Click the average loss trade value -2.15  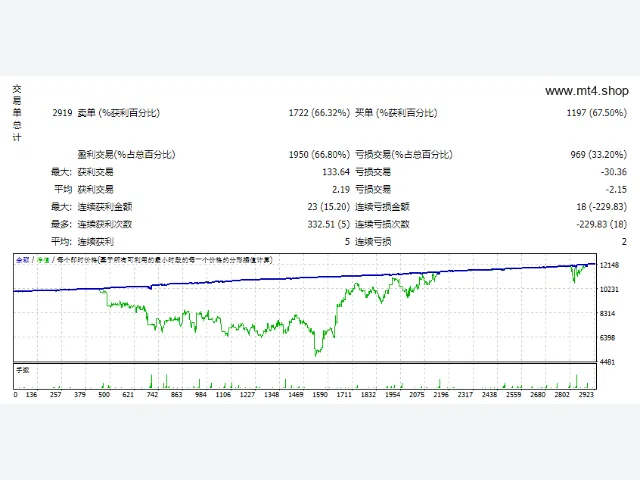pyautogui.click(x=616, y=189)
